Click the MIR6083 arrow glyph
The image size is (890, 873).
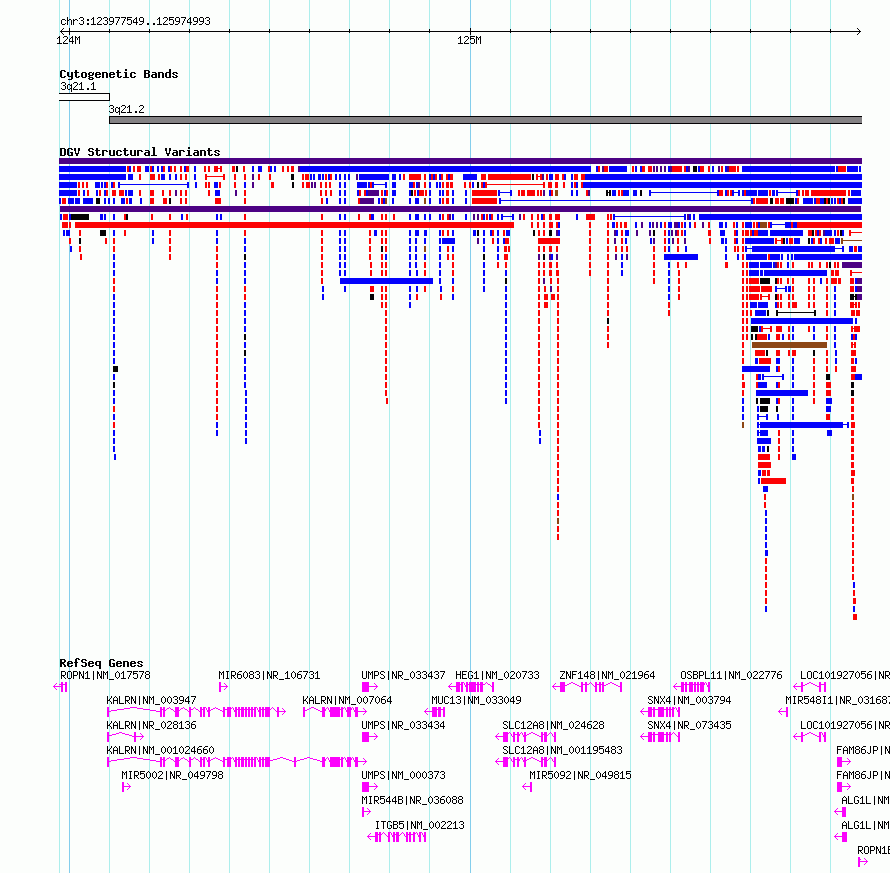[x=223, y=687]
